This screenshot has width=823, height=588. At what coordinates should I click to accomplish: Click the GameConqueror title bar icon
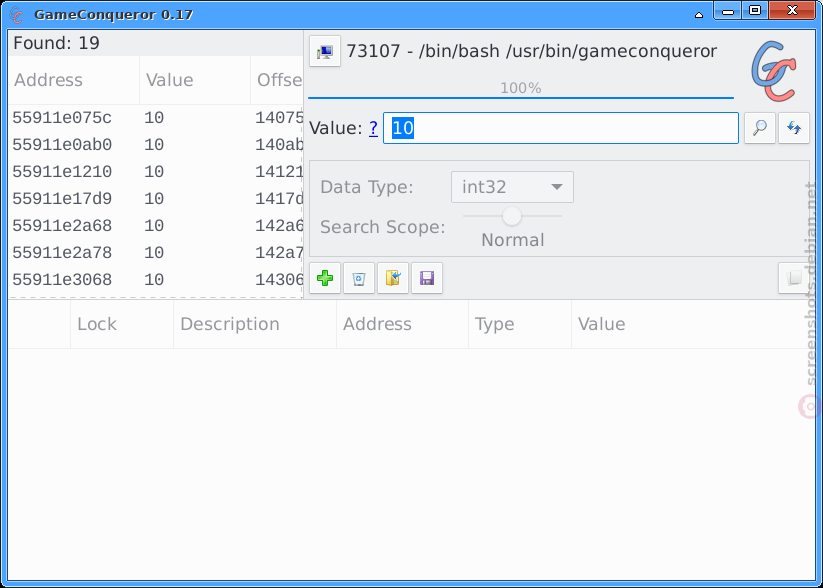(x=16, y=15)
